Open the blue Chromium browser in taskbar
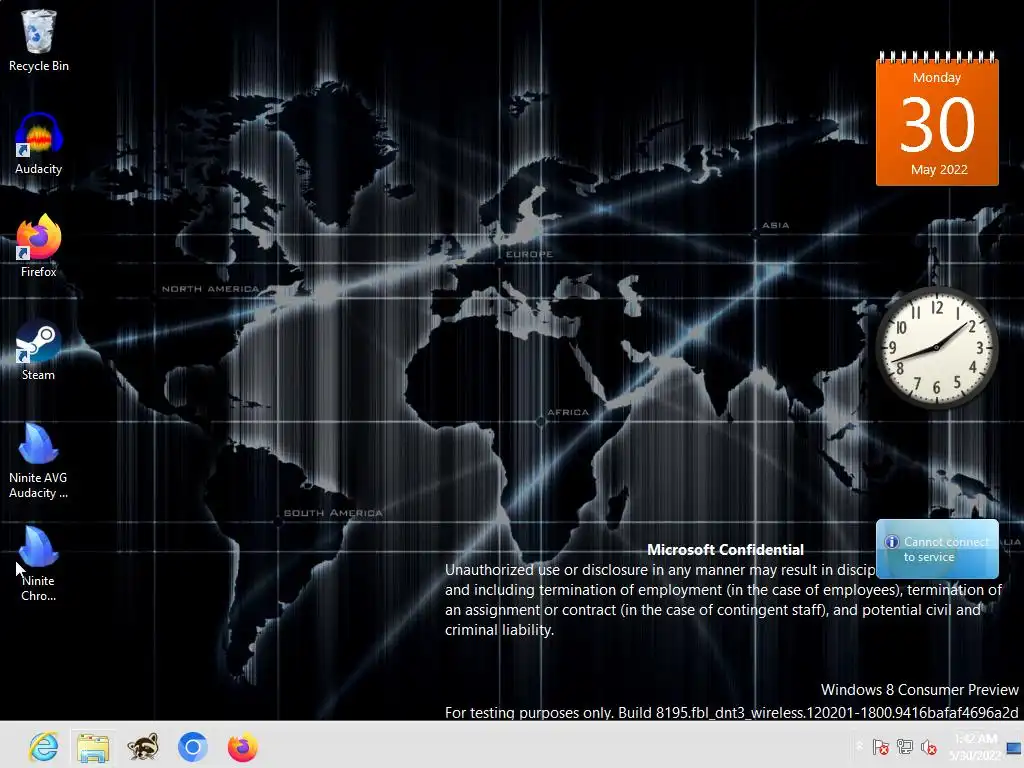 (x=193, y=746)
